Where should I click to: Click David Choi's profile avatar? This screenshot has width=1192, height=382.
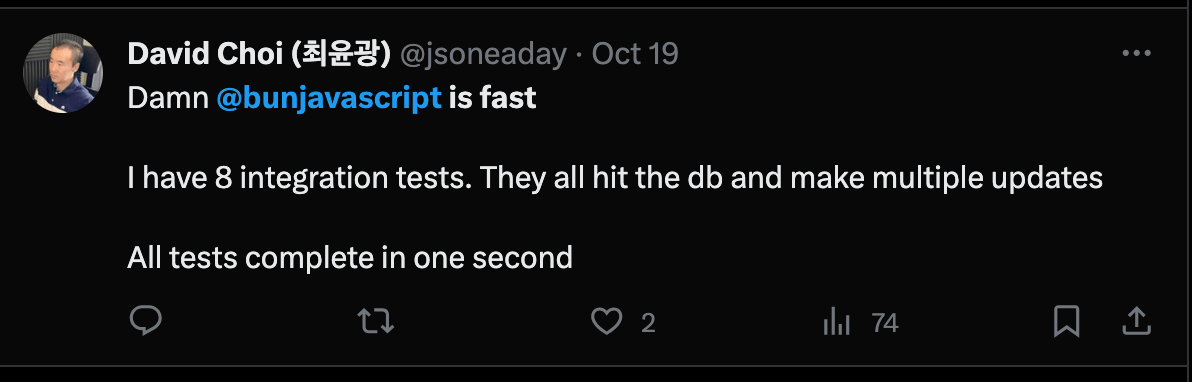pyautogui.click(x=64, y=73)
